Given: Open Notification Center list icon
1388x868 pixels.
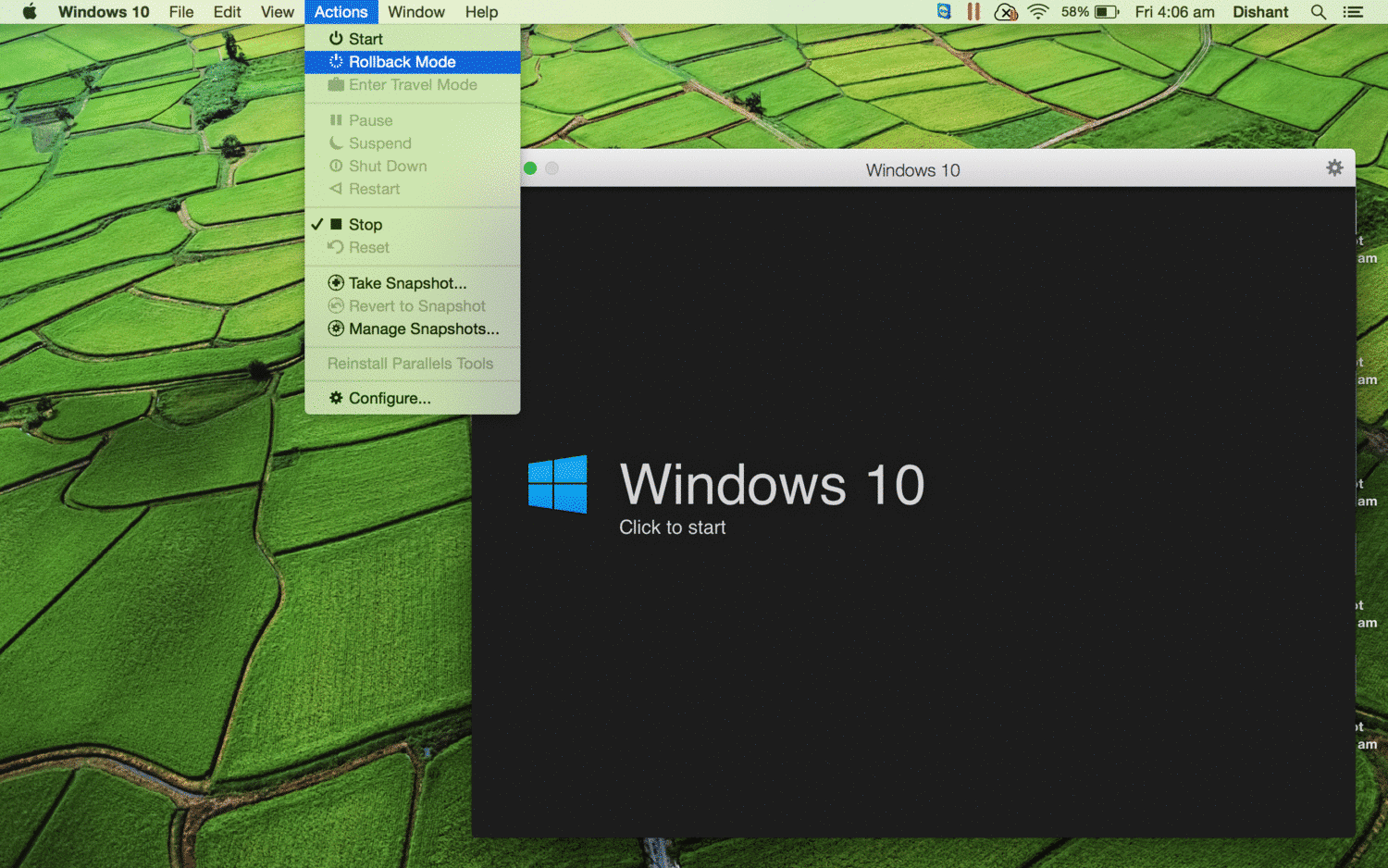Looking at the screenshot, I should point(1353,12).
